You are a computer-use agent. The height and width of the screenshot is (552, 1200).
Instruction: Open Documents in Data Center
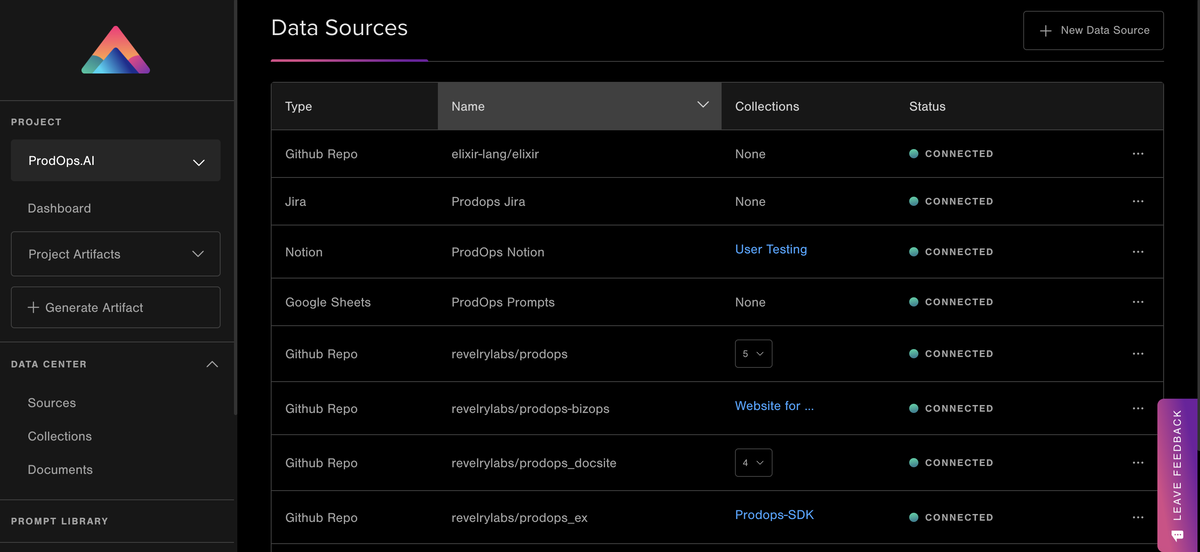(60, 470)
